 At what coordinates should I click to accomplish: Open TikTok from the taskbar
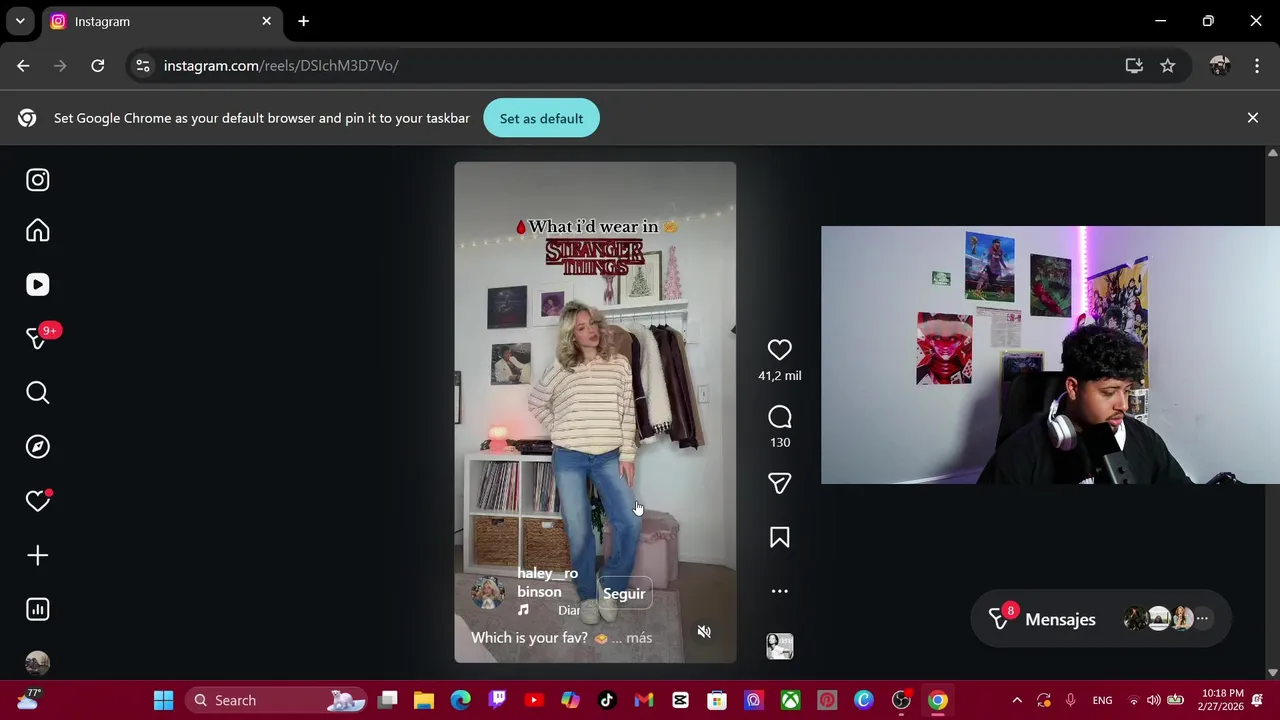point(607,700)
